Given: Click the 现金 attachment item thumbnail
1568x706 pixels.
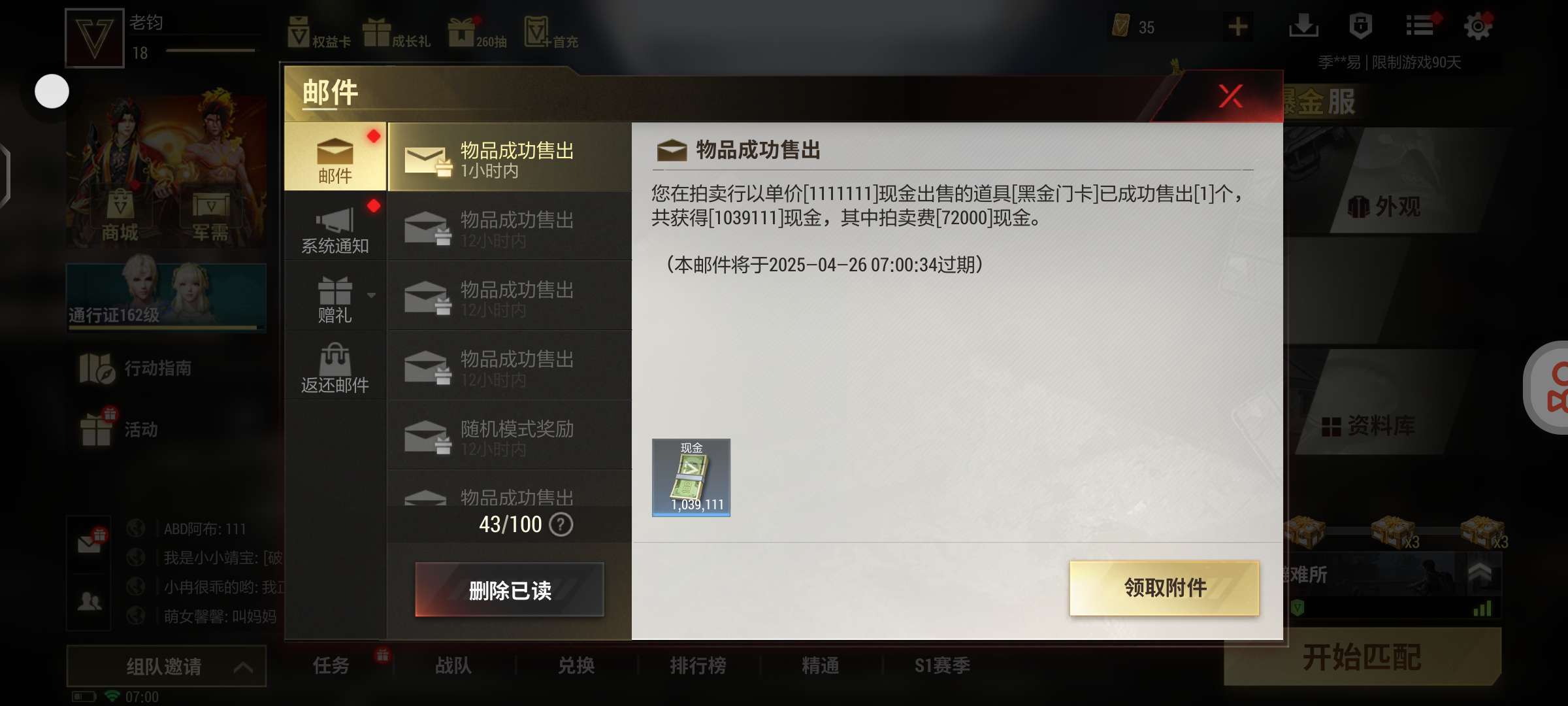Looking at the screenshot, I should pyautogui.click(x=691, y=478).
